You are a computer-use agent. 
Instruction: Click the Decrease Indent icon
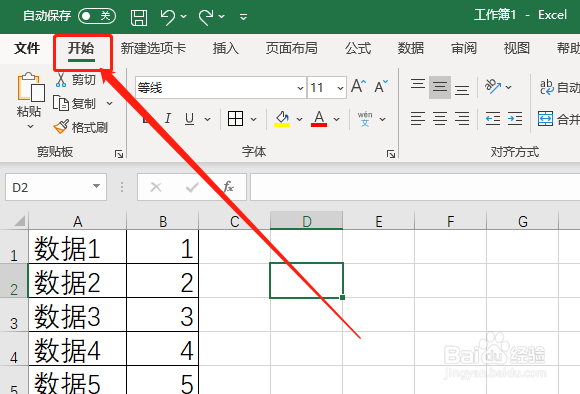(x=493, y=119)
